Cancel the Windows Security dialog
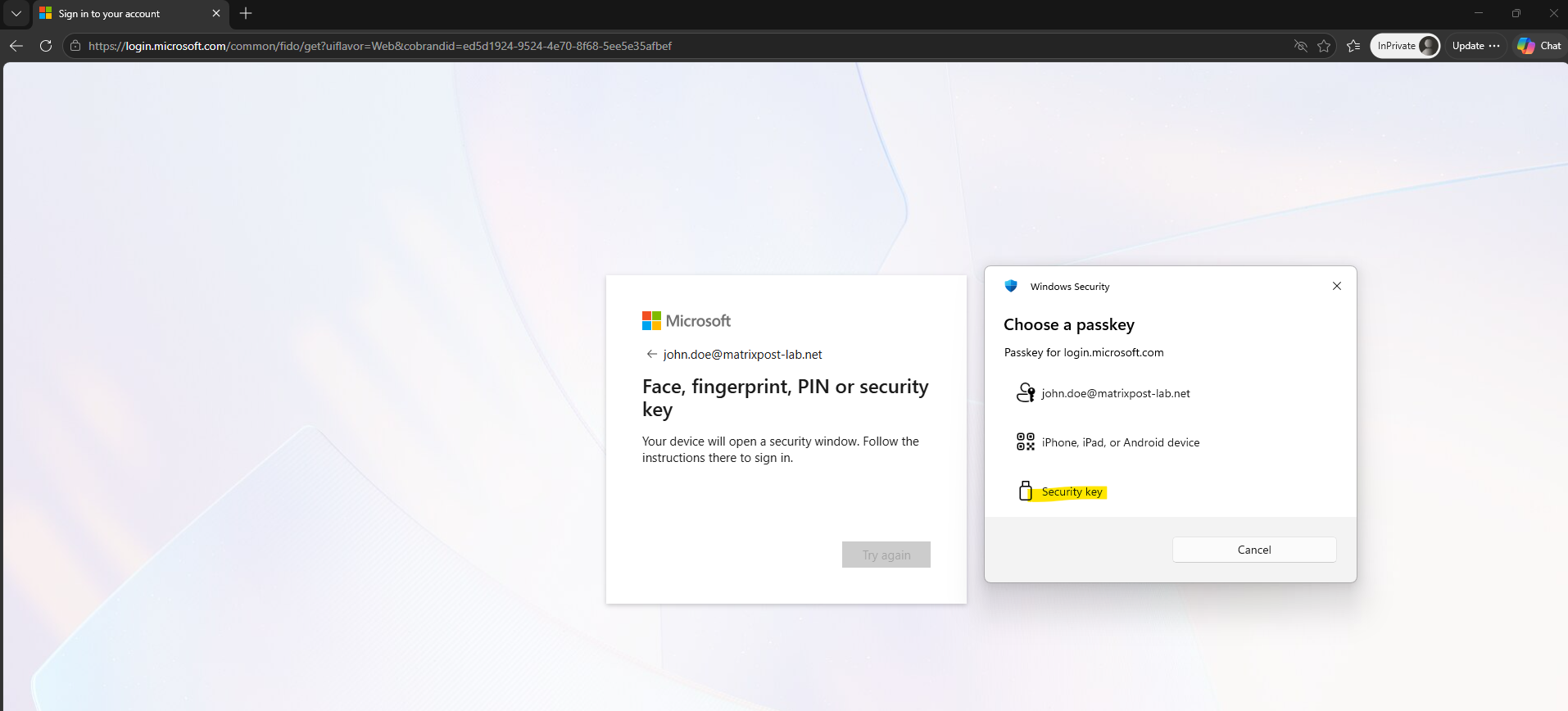1568x711 pixels. (x=1254, y=550)
